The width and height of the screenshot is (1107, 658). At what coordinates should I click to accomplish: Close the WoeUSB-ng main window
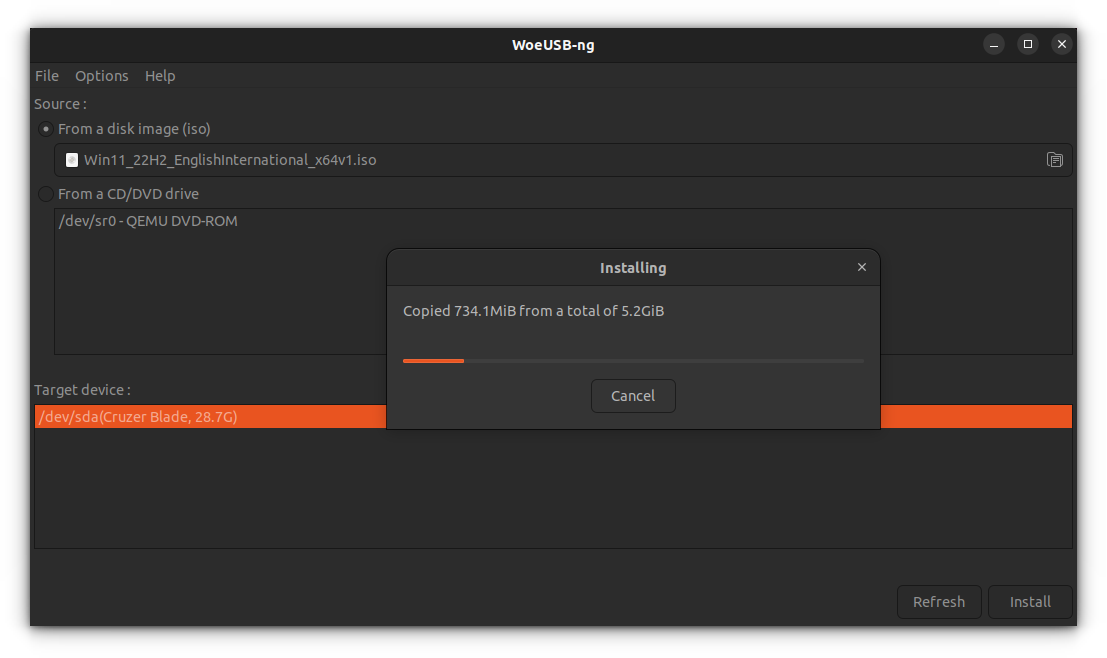tap(1061, 44)
